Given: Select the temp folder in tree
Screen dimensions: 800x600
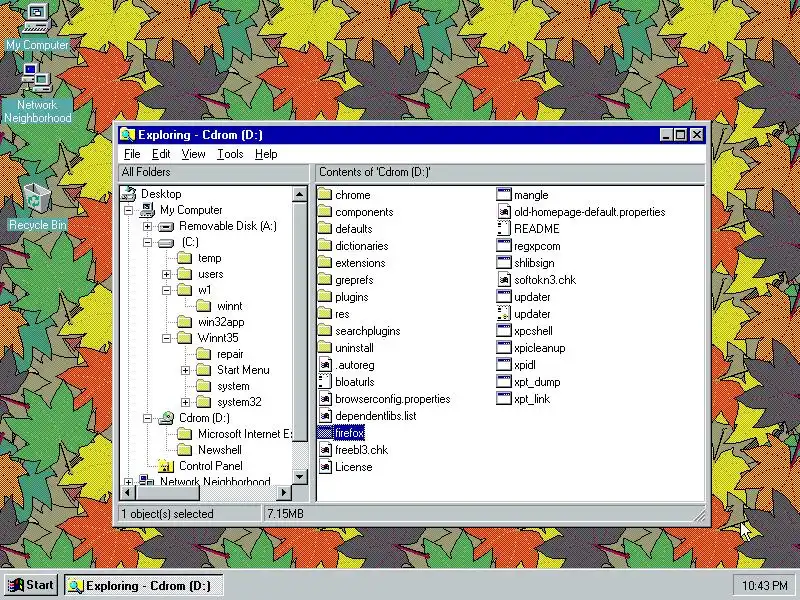Looking at the screenshot, I should pos(209,258).
